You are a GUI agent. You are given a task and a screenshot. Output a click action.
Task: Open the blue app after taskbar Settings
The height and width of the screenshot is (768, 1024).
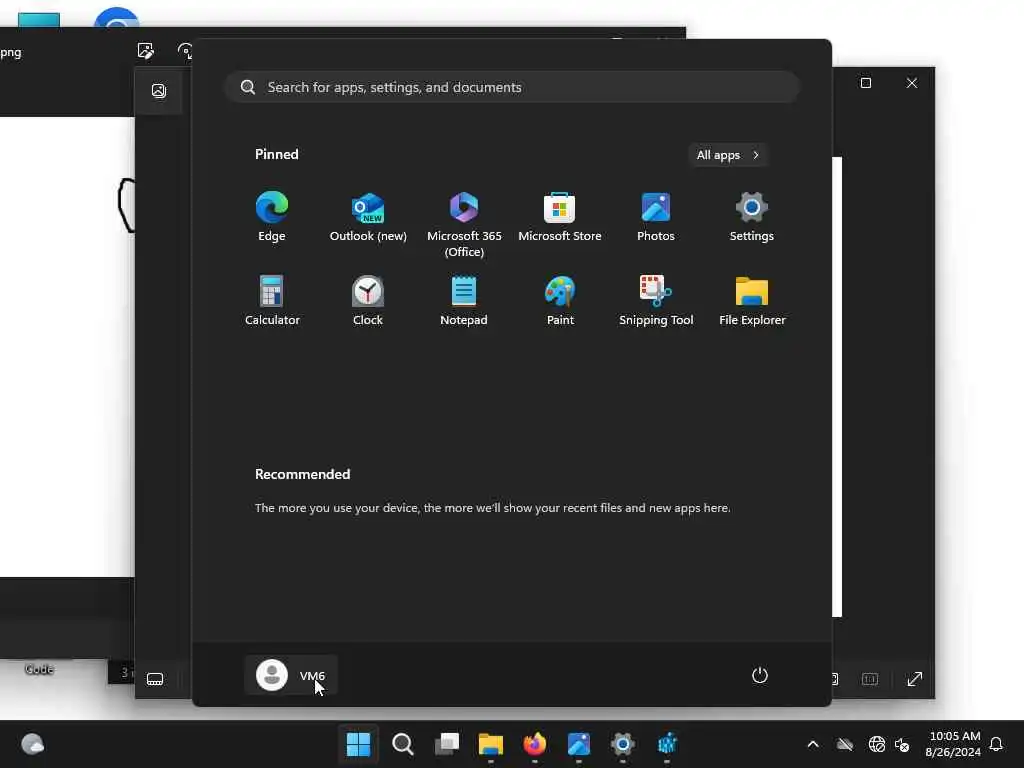(667, 744)
